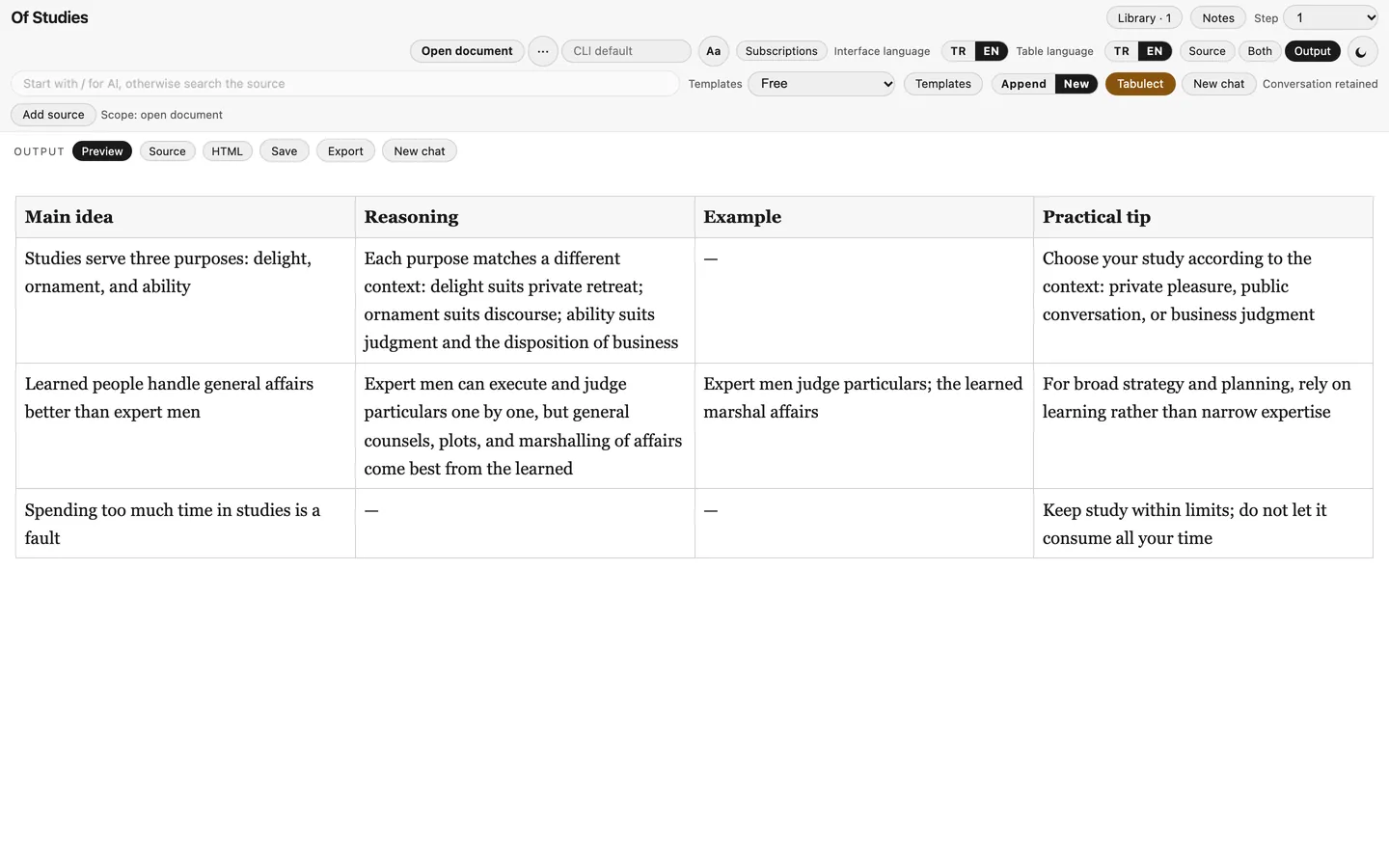Select the Source tab beside Preview
Image resolution: width=1389 pixels, height=868 pixels.
(x=167, y=151)
